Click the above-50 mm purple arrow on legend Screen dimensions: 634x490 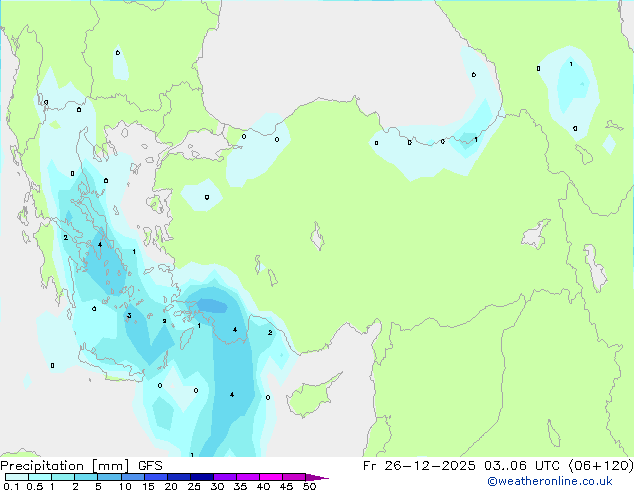(317, 477)
